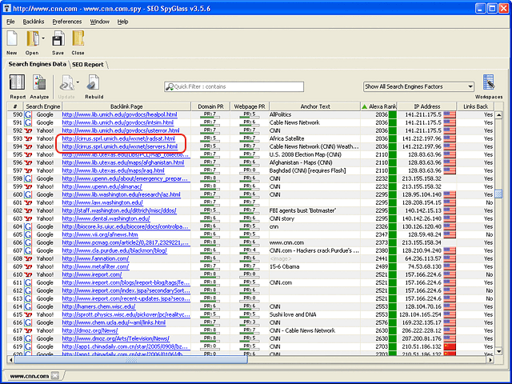512x384 pixels.
Task: Close the www.cnn.com project tab
Action: tap(55, 376)
